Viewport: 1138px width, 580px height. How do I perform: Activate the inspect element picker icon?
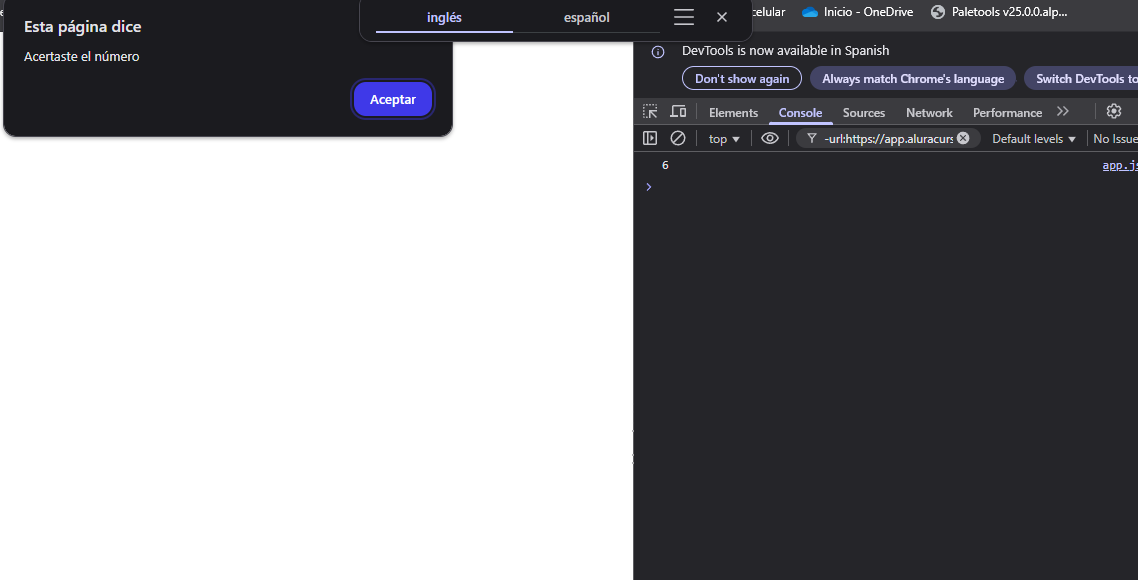pyautogui.click(x=650, y=112)
